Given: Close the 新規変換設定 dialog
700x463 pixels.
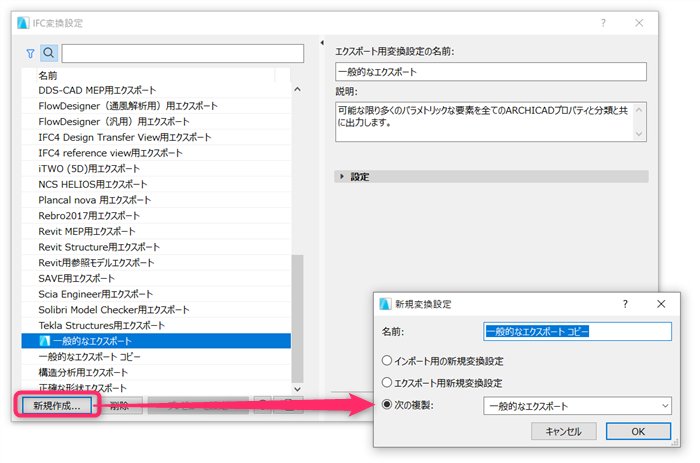Looking at the screenshot, I should pyautogui.click(x=661, y=304).
